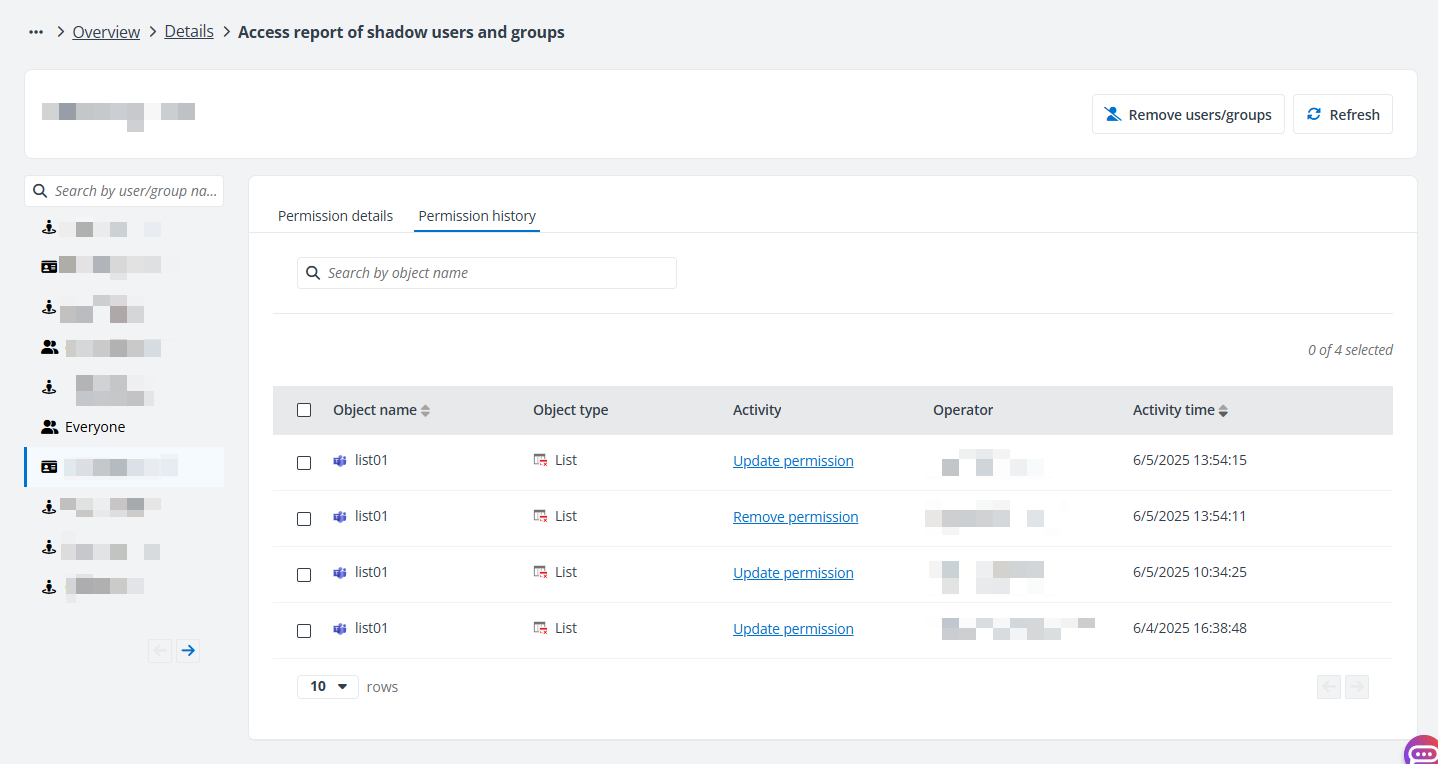Screen dimensions: 1438x764
Task: Click the magnifier icon in object search box
Action: tap(313, 272)
